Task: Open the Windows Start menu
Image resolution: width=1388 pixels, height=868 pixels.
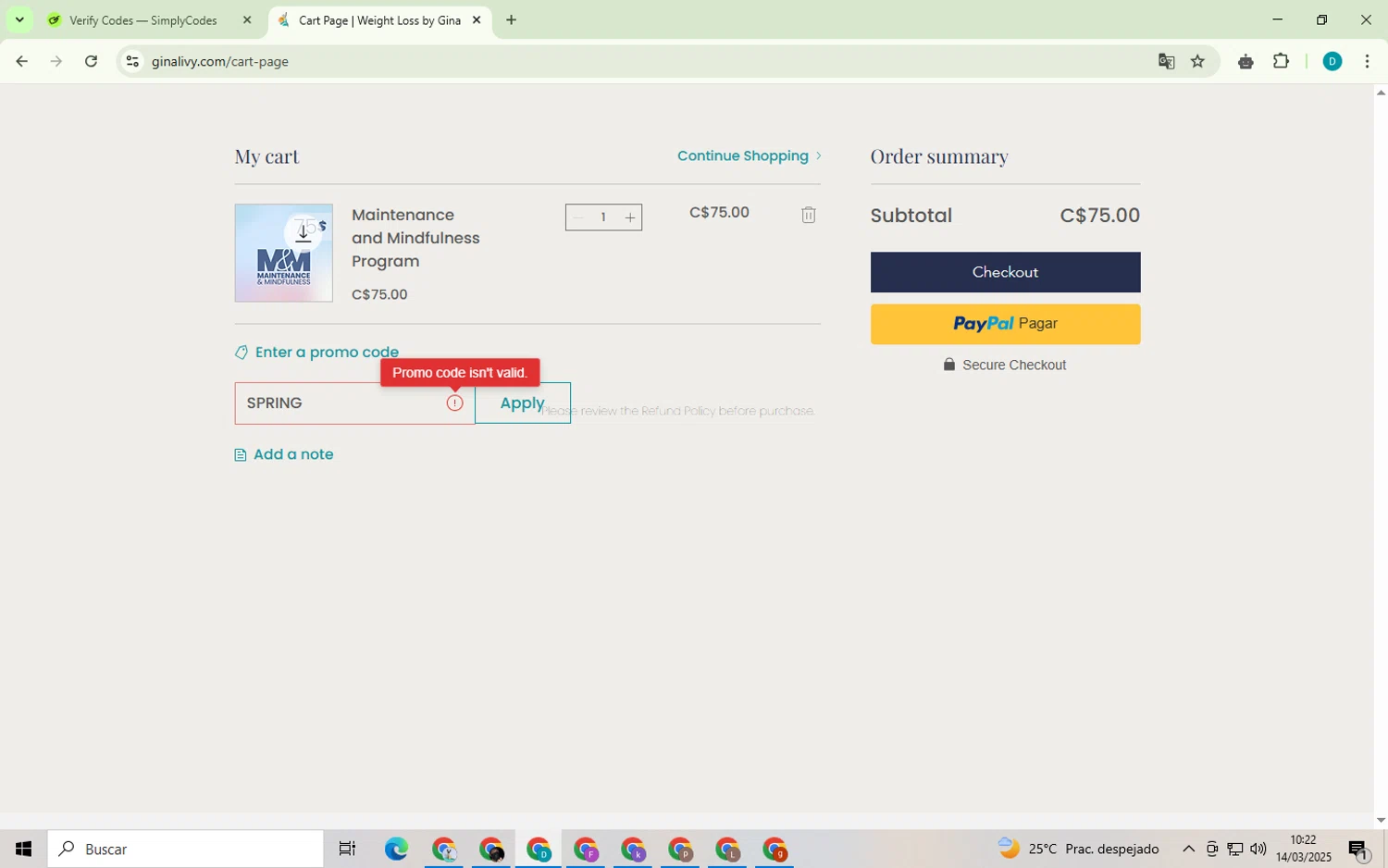Action: coord(23,849)
